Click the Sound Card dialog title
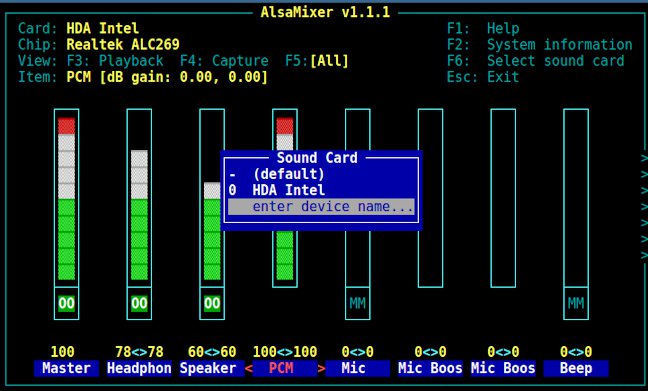 (317, 158)
